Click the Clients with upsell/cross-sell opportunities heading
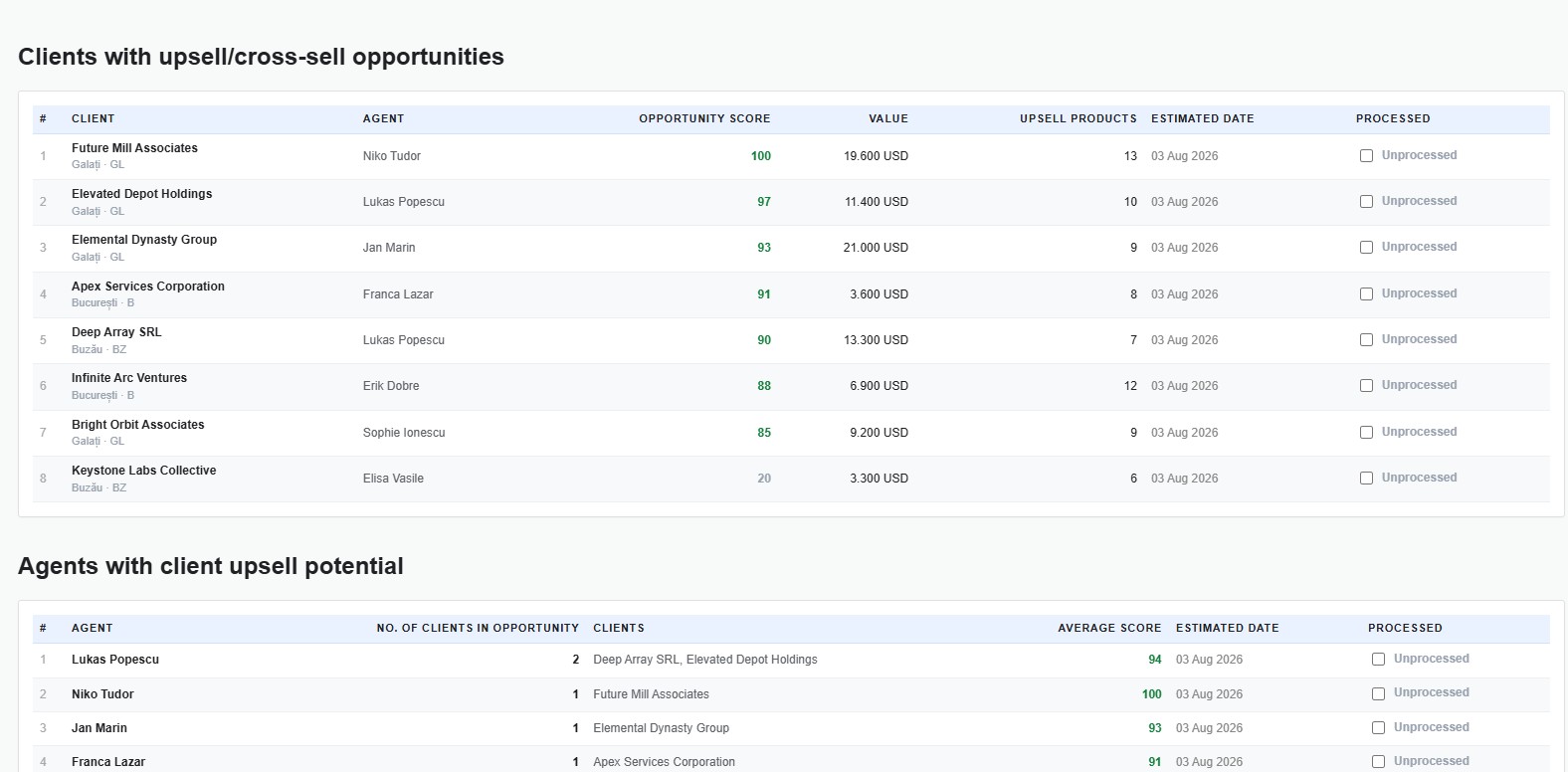Image resolution: width=1568 pixels, height=772 pixels. [261, 57]
